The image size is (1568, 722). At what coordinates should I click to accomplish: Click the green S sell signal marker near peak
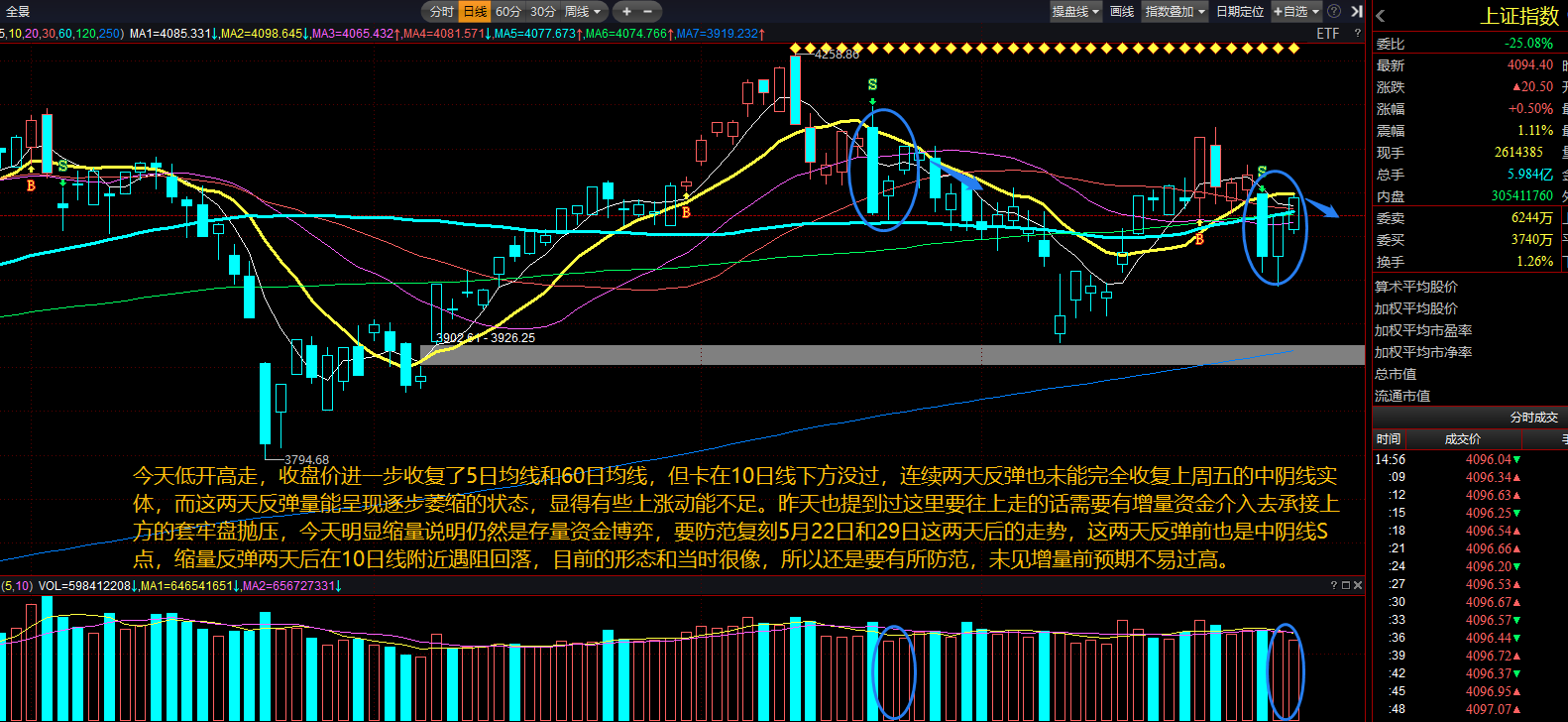click(x=872, y=85)
